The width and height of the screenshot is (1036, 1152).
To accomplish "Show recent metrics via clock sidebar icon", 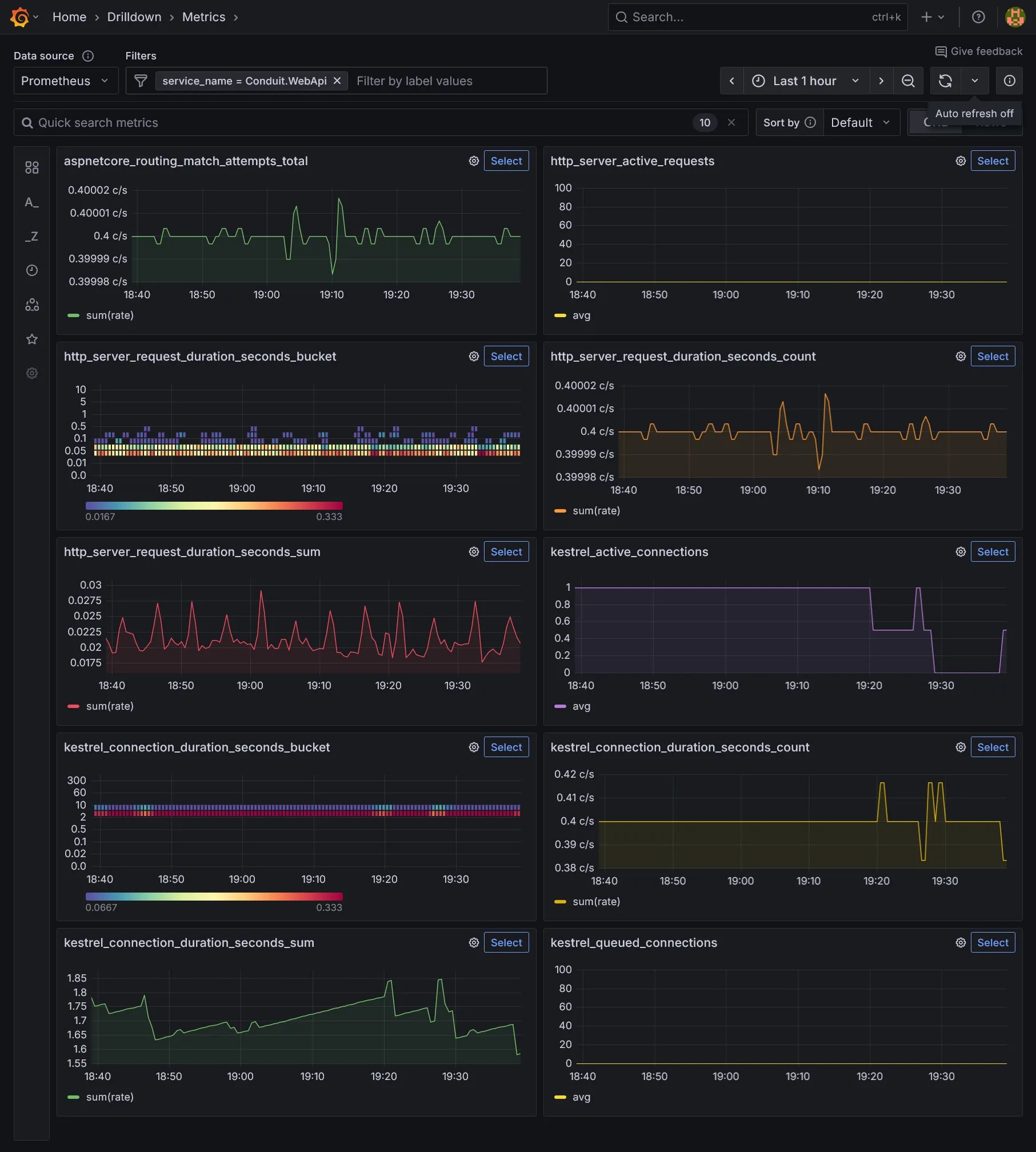I will 31,270.
